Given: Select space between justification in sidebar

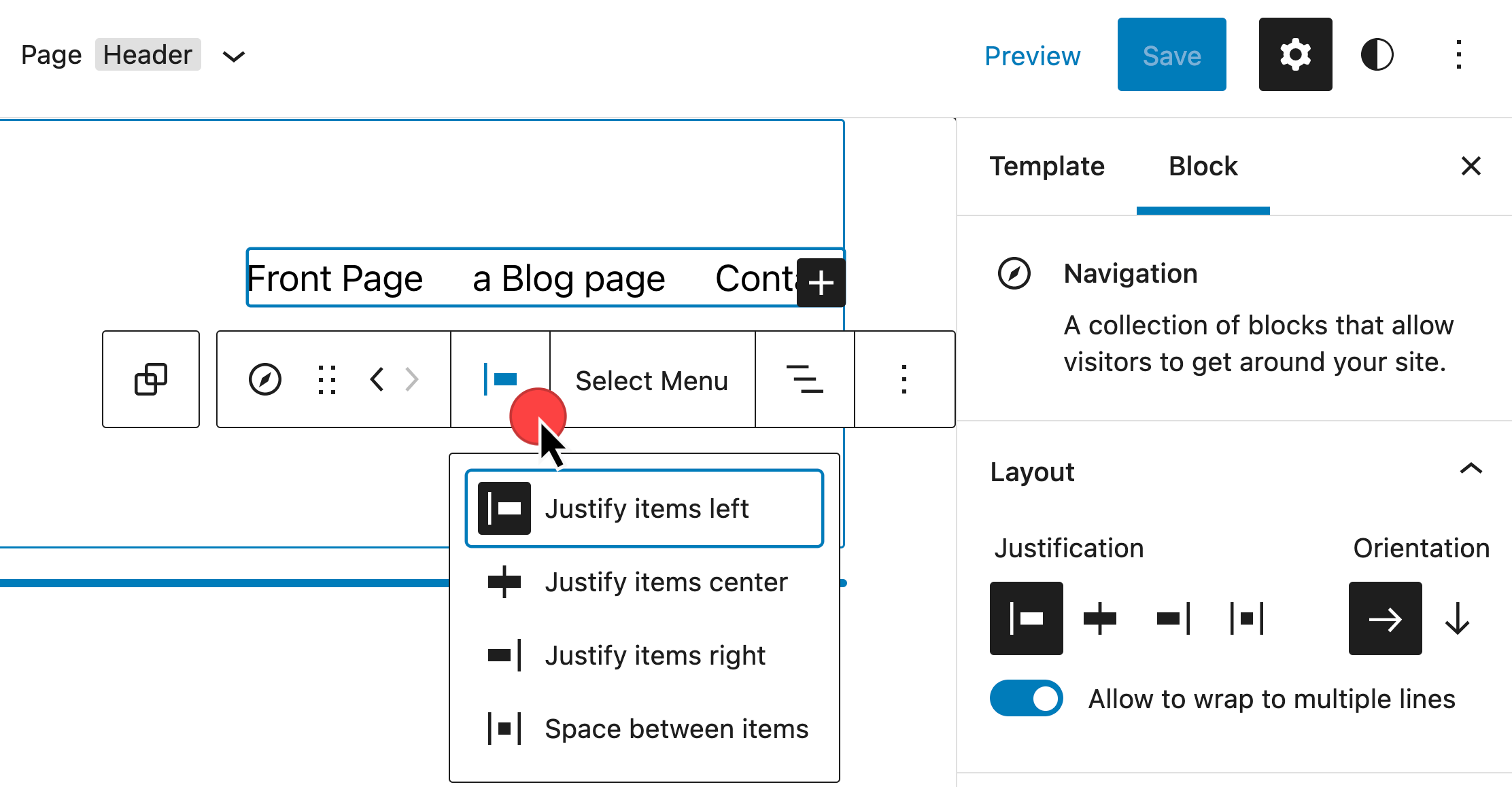Looking at the screenshot, I should pyautogui.click(x=1247, y=618).
